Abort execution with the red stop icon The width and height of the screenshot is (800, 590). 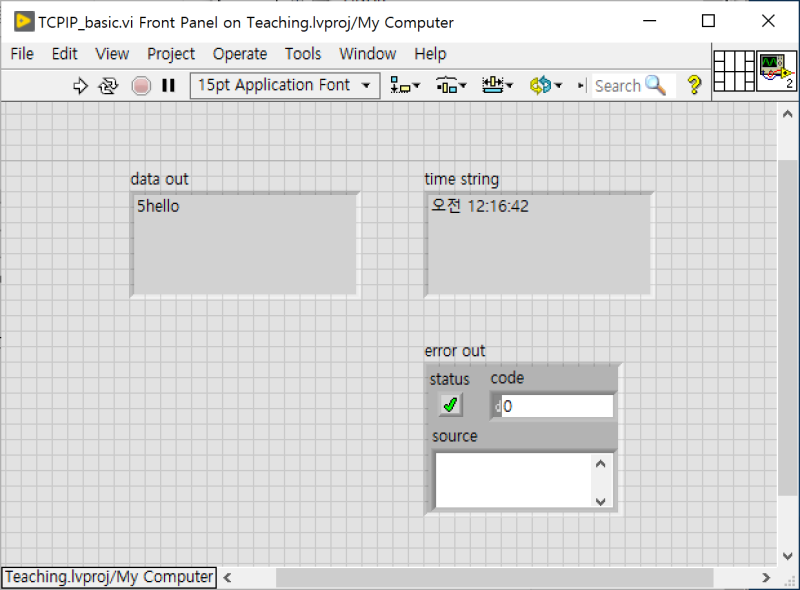coord(140,85)
